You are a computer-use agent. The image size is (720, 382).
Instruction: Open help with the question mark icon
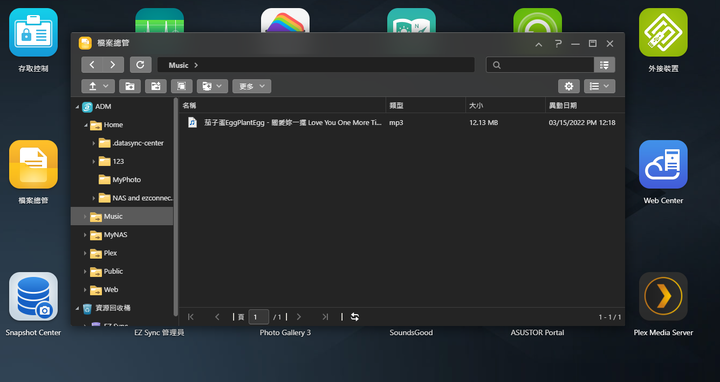coord(558,44)
